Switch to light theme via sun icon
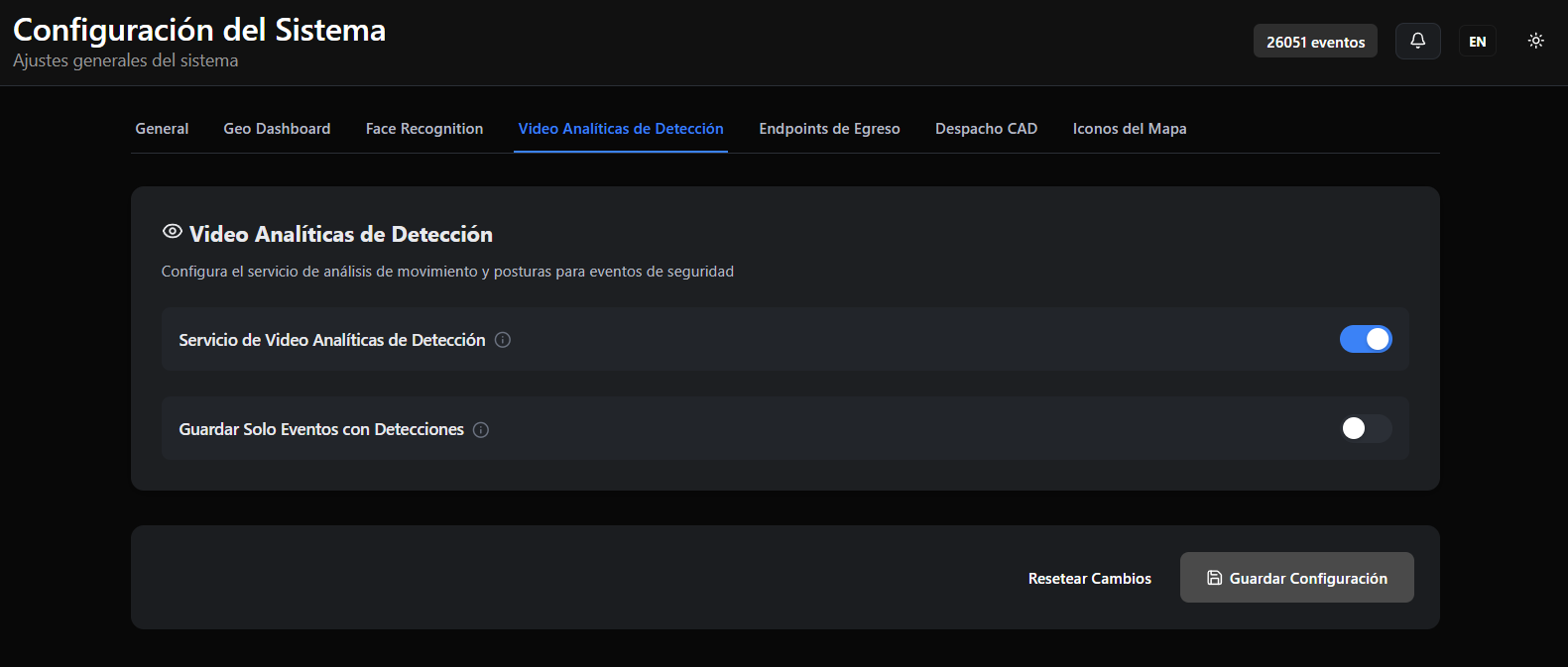The height and width of the screenshot is (667, 1568). click(x=1535, y=41)
